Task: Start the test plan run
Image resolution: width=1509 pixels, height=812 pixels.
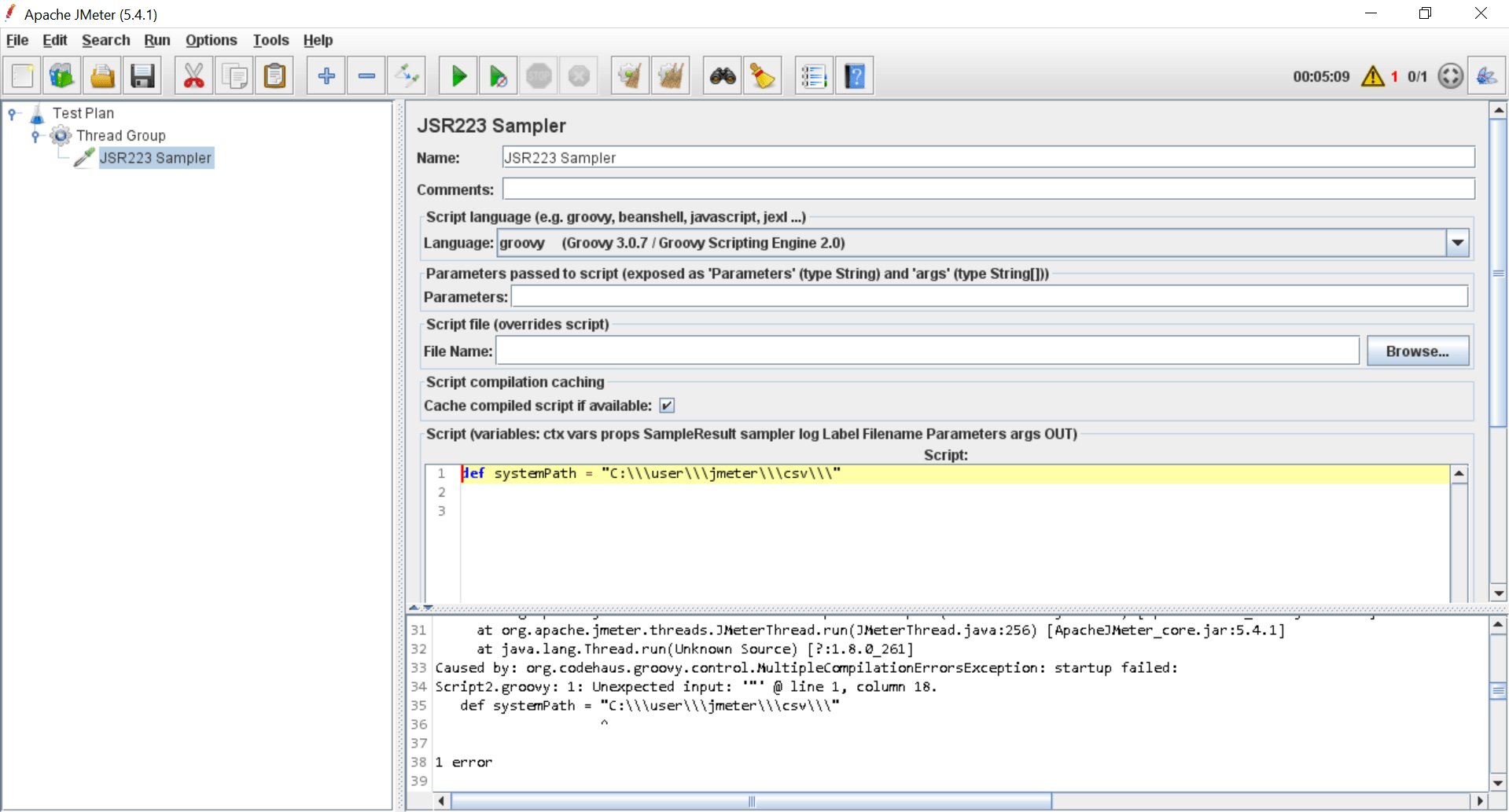Action: pyautogui.click(x=458, y=75)
